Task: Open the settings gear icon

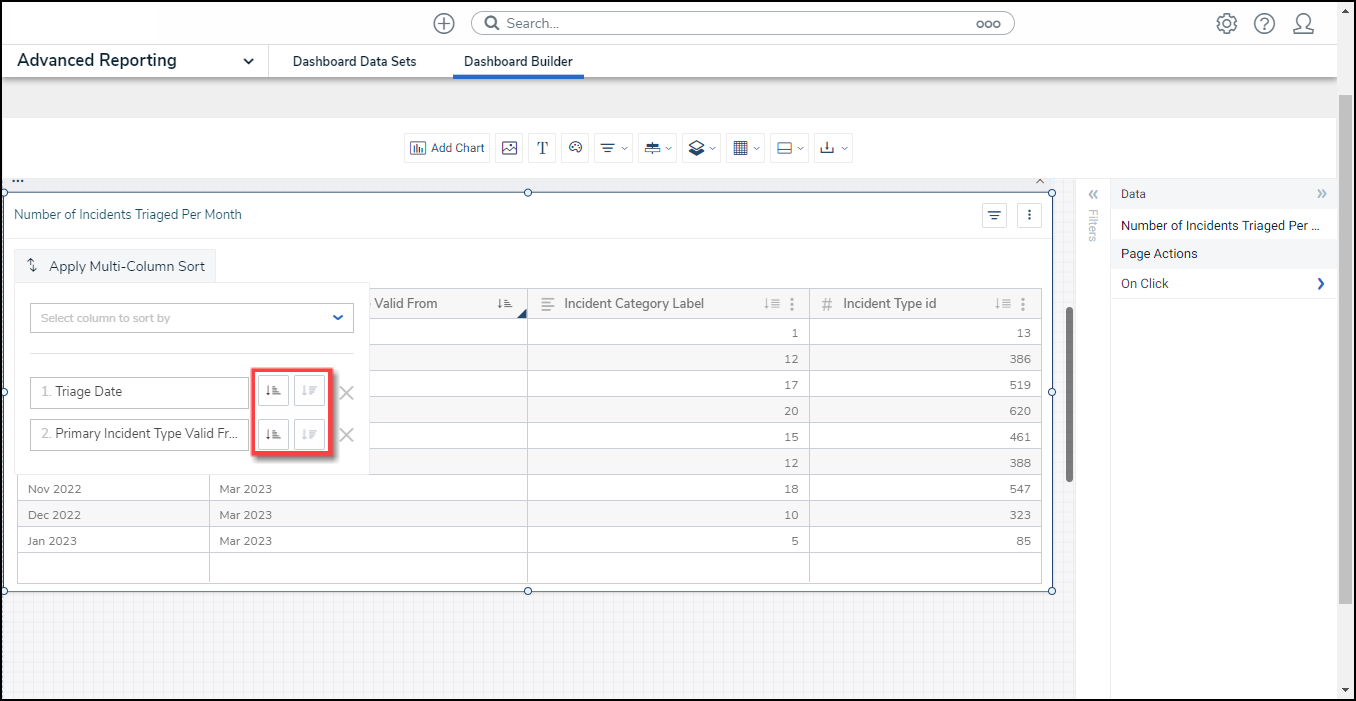Action: pos(1226,24)
